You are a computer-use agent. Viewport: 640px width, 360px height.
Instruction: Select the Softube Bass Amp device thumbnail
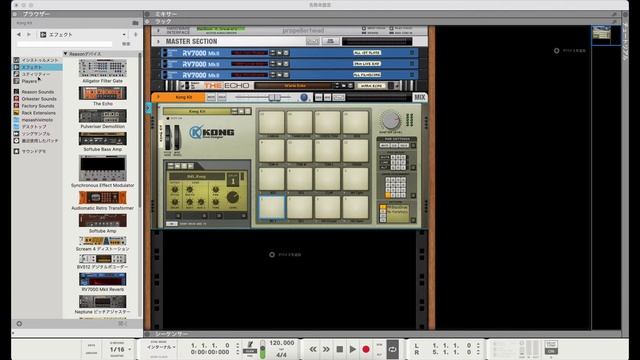point(102,139)
